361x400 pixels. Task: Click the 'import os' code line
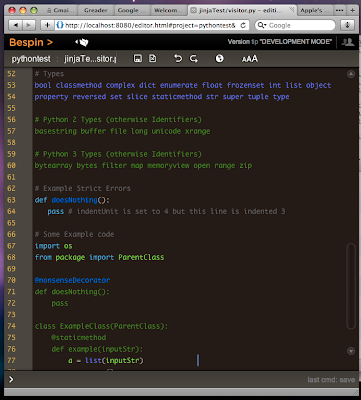[x=54, y=246]
